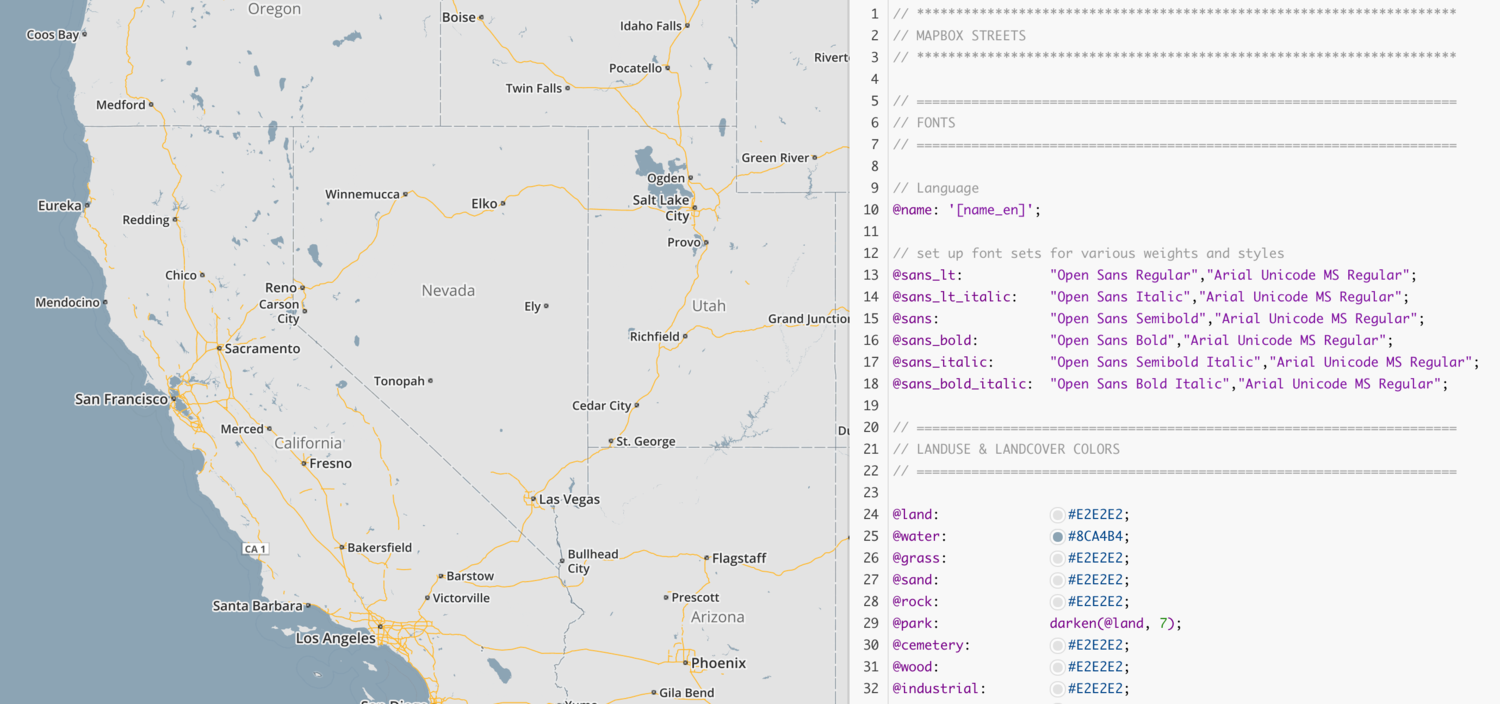
Task: Click the '[name_en]' string value
Action: (x=991, y=210)
